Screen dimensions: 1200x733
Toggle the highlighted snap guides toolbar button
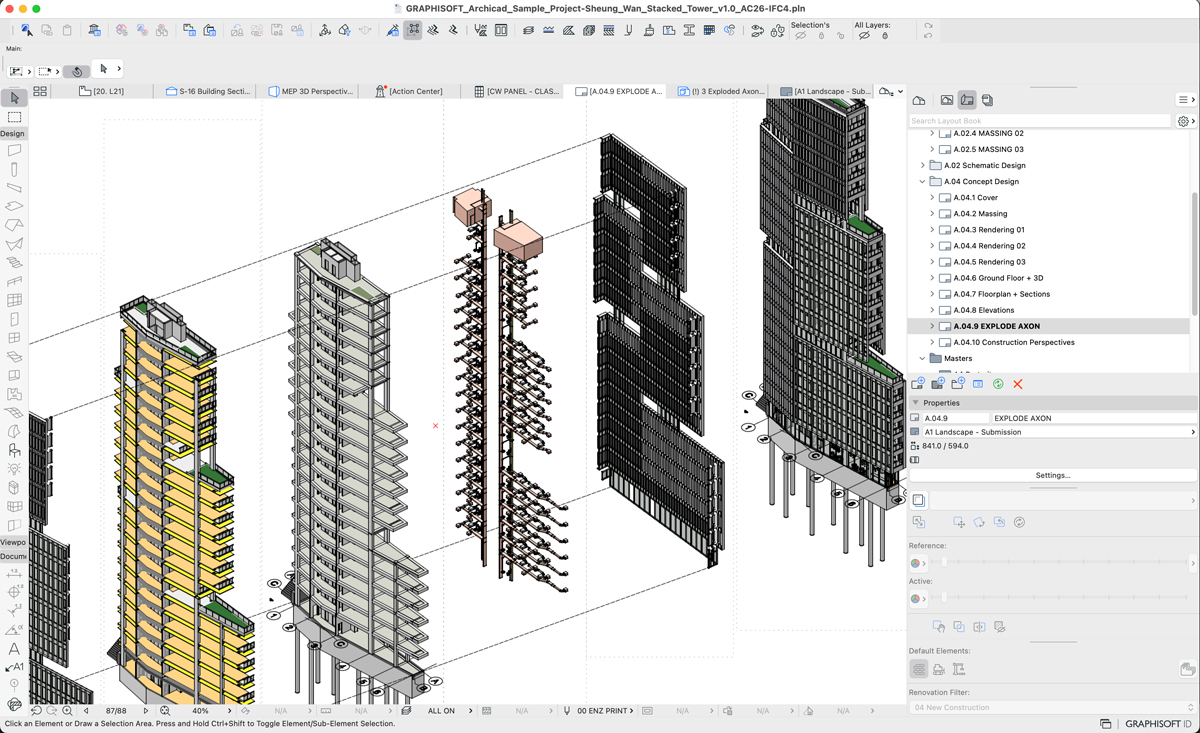[413, 31]
